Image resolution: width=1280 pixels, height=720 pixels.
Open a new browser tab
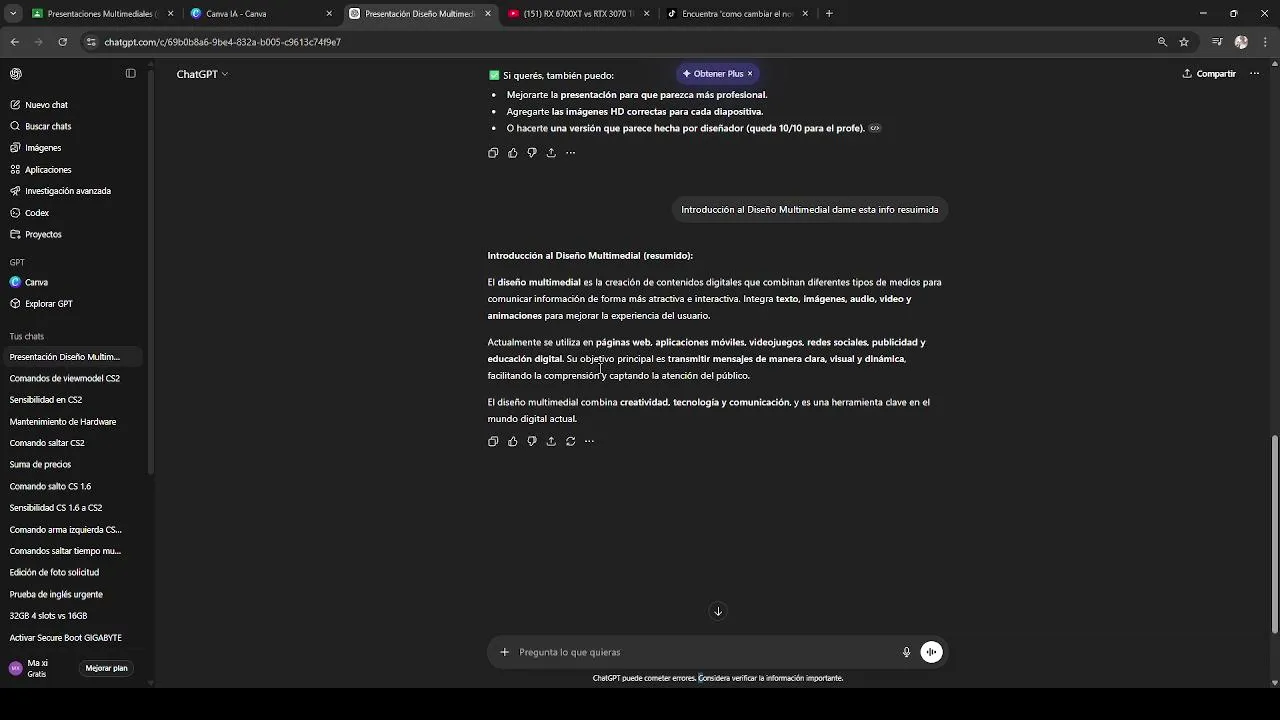829,14
